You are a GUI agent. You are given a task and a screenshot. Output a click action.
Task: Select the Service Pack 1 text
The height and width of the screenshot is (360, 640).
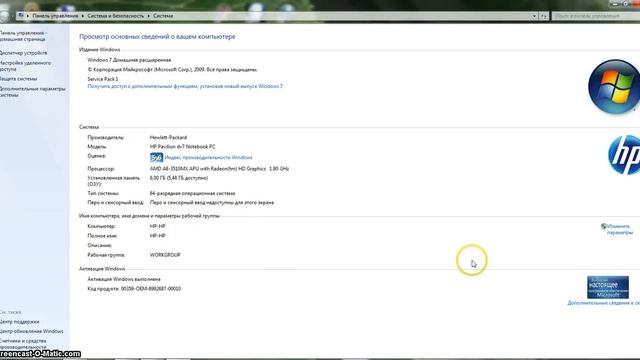click(103, 79)
